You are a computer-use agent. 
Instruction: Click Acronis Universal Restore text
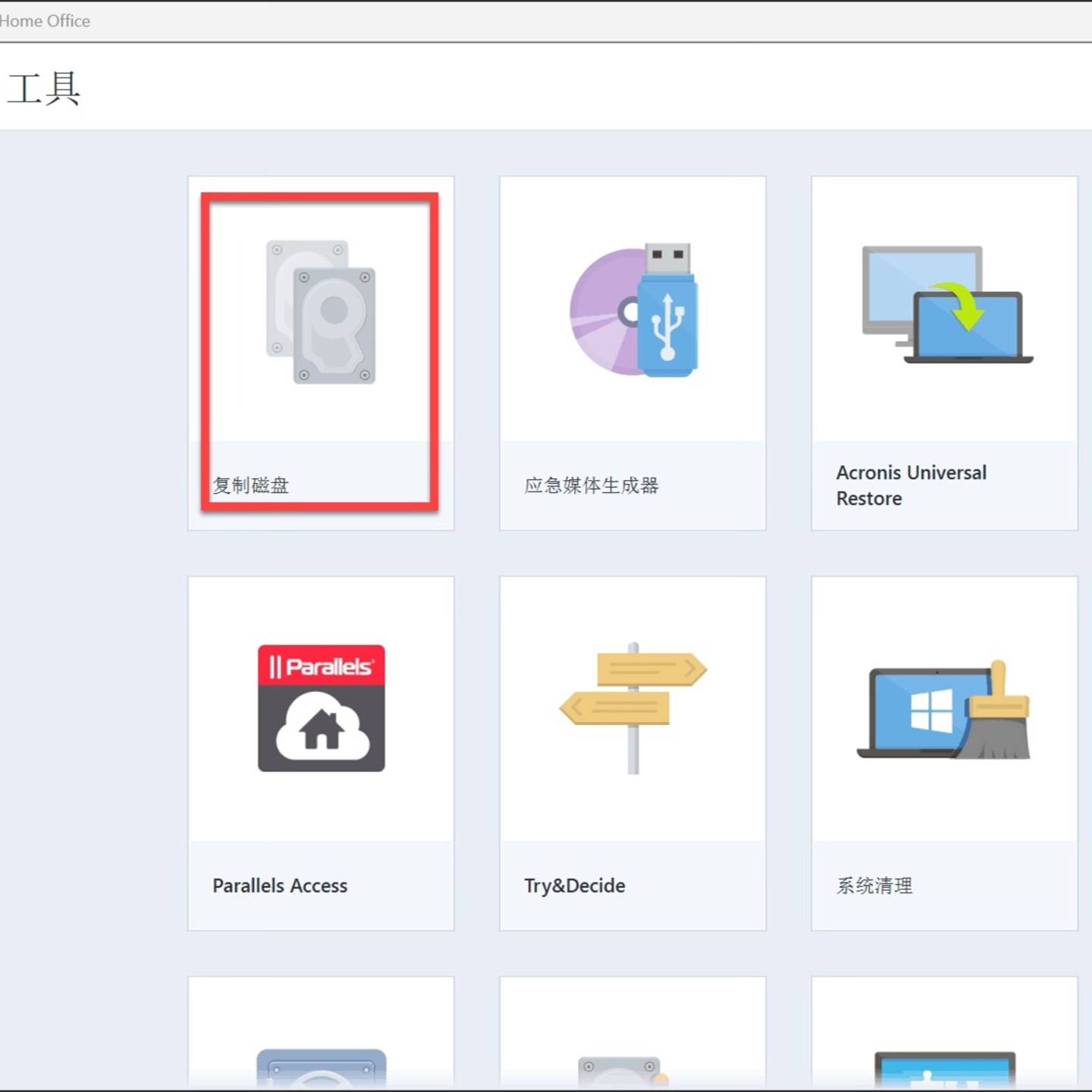coord(912,485)
